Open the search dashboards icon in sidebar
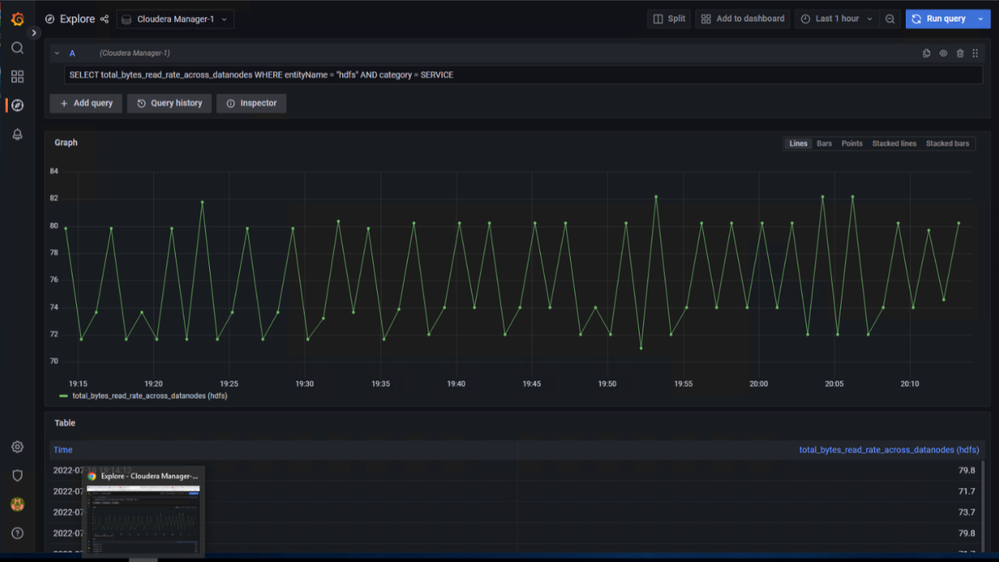 click(17, 48)
